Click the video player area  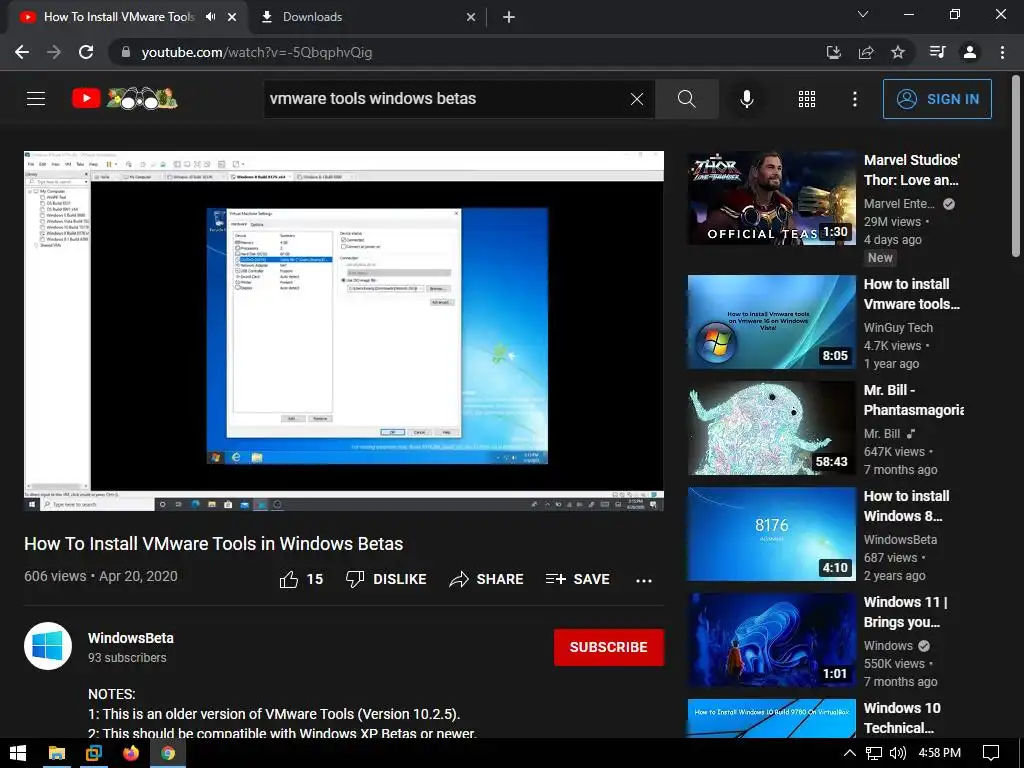[x=344, y=330]
